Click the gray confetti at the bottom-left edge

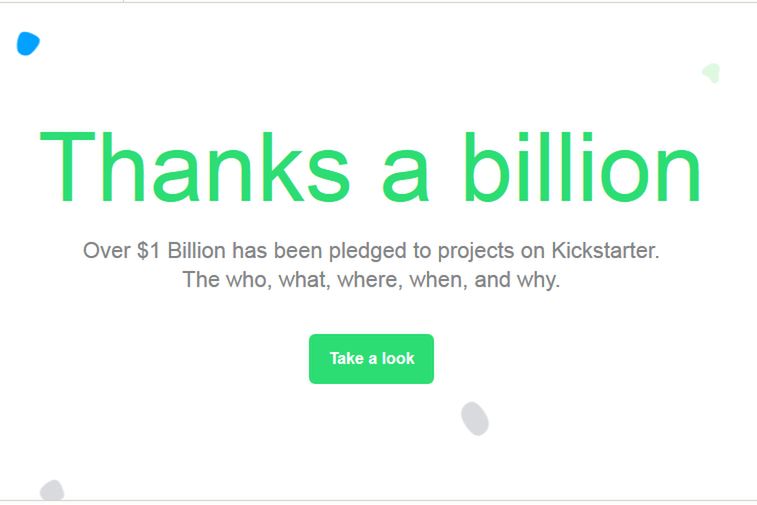(51, 491)
